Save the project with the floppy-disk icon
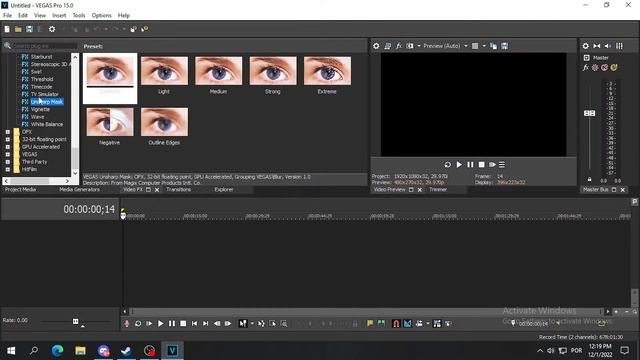 tap(29, 29)
